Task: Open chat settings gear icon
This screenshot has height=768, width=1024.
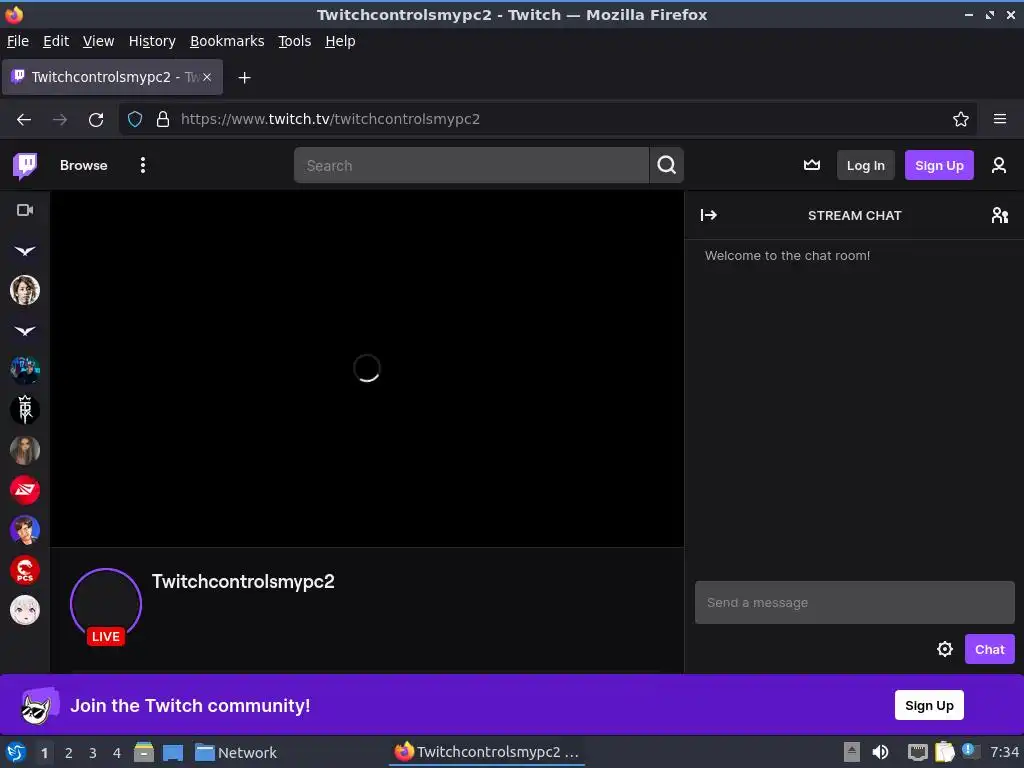Action: click(x=944, y=649)
